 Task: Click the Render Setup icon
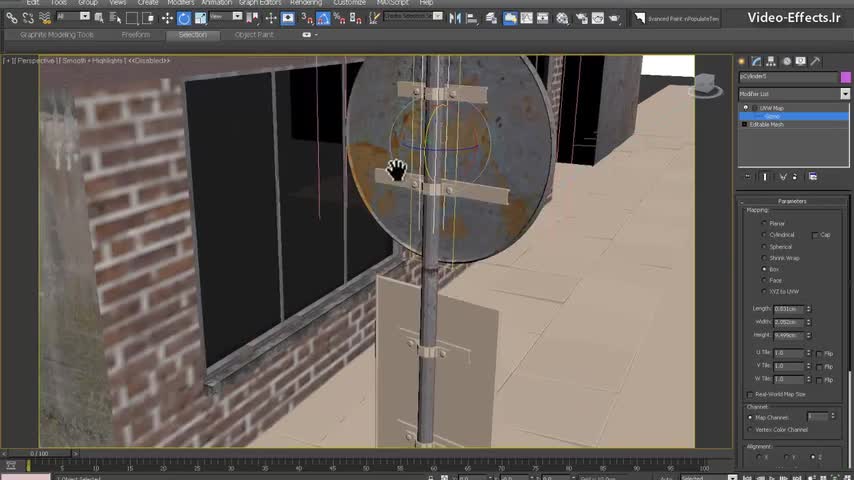[581, 18]
